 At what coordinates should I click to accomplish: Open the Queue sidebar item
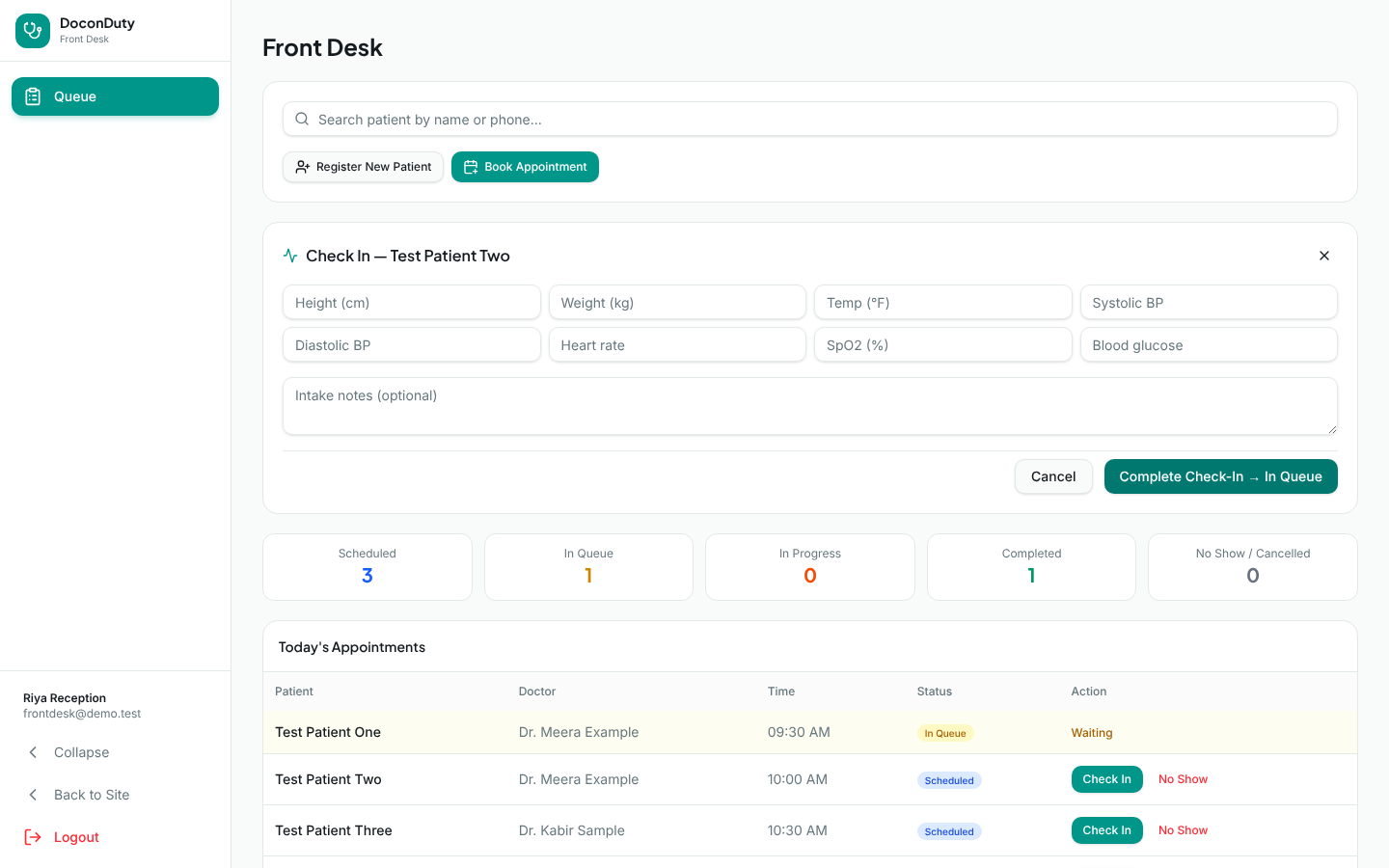click(x=115, y=96)
